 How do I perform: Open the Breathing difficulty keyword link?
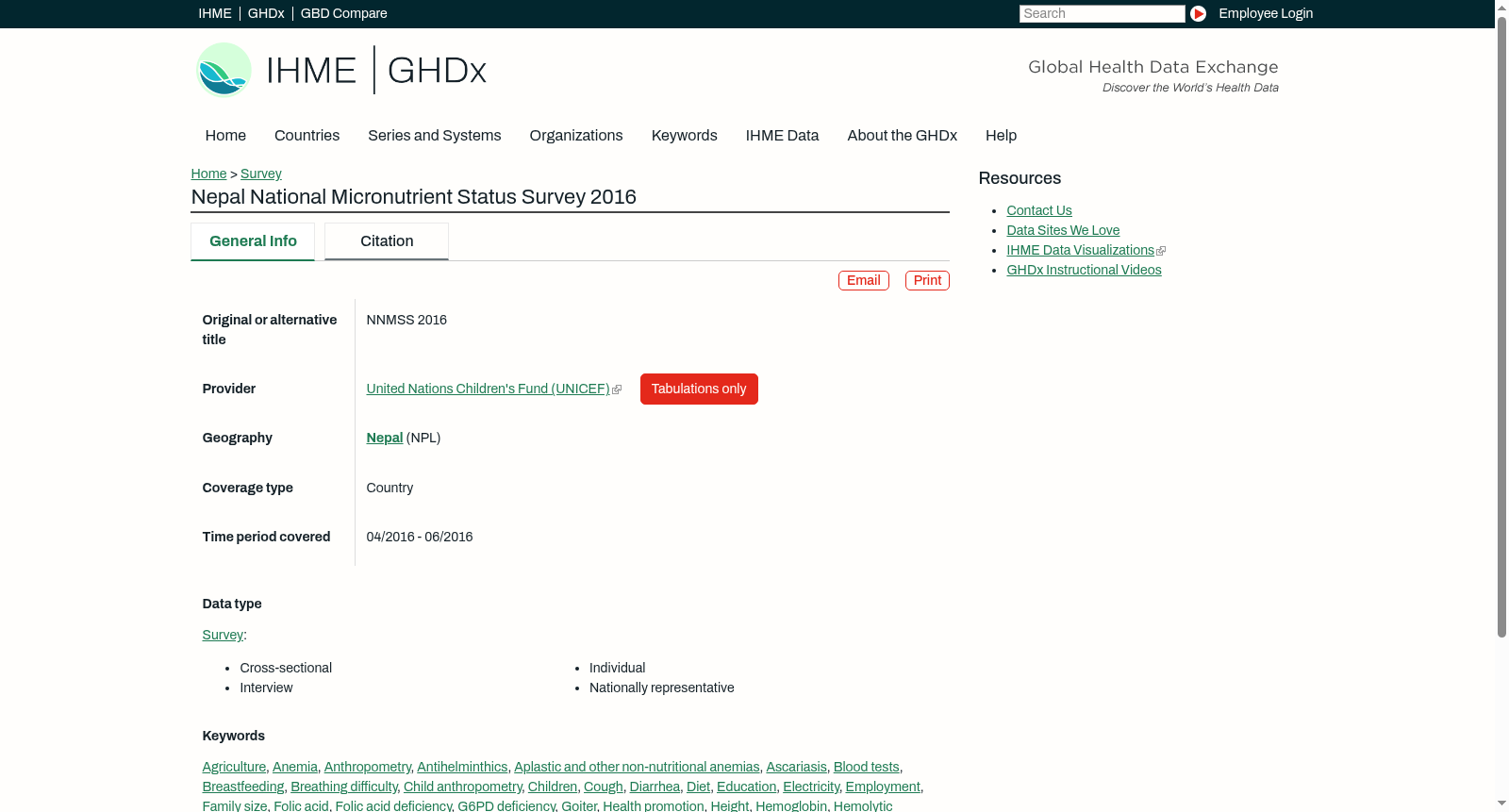[344, 787]
